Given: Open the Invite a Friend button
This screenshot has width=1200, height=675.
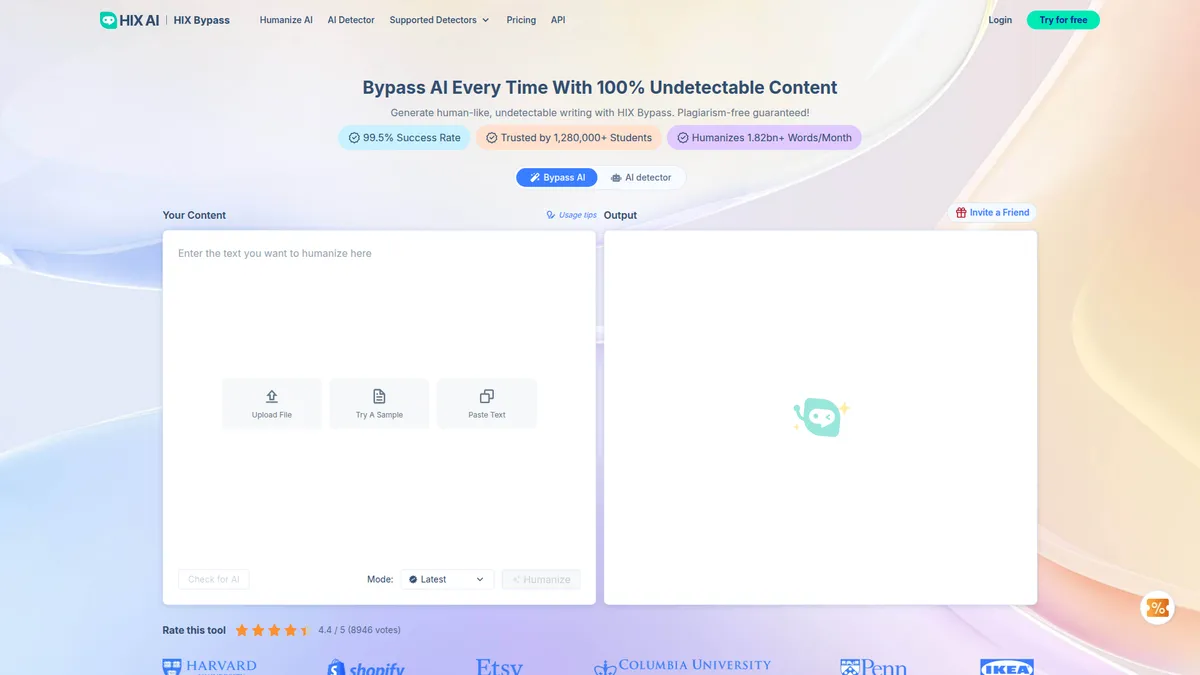Looking at the screenshot, I should click(992, 213).
